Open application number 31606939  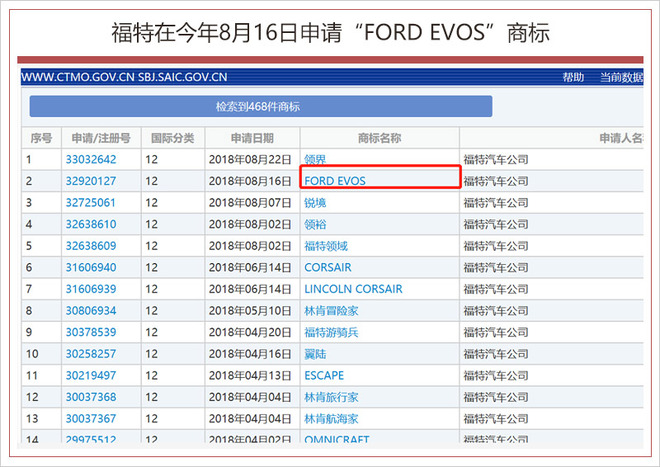91,289
